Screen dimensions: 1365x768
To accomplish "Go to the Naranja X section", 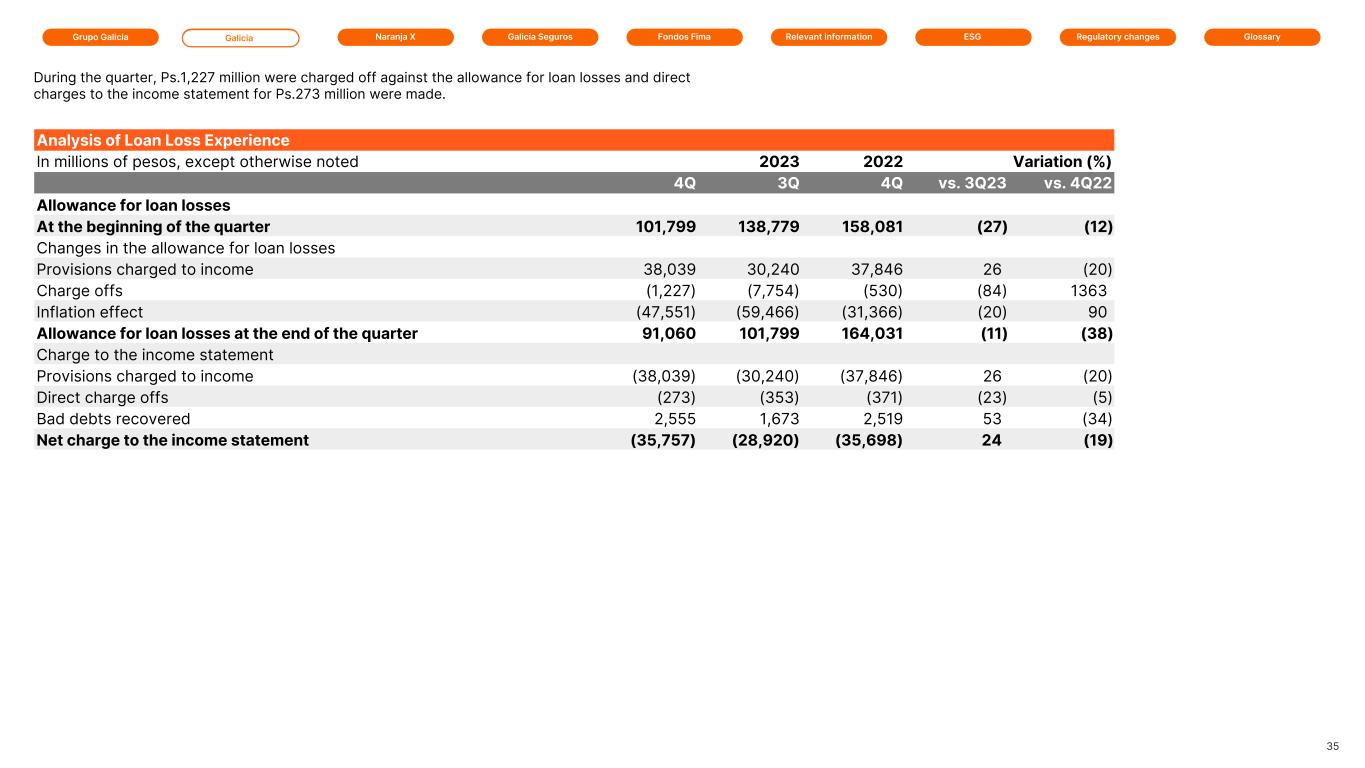I will tap(396, 37).
